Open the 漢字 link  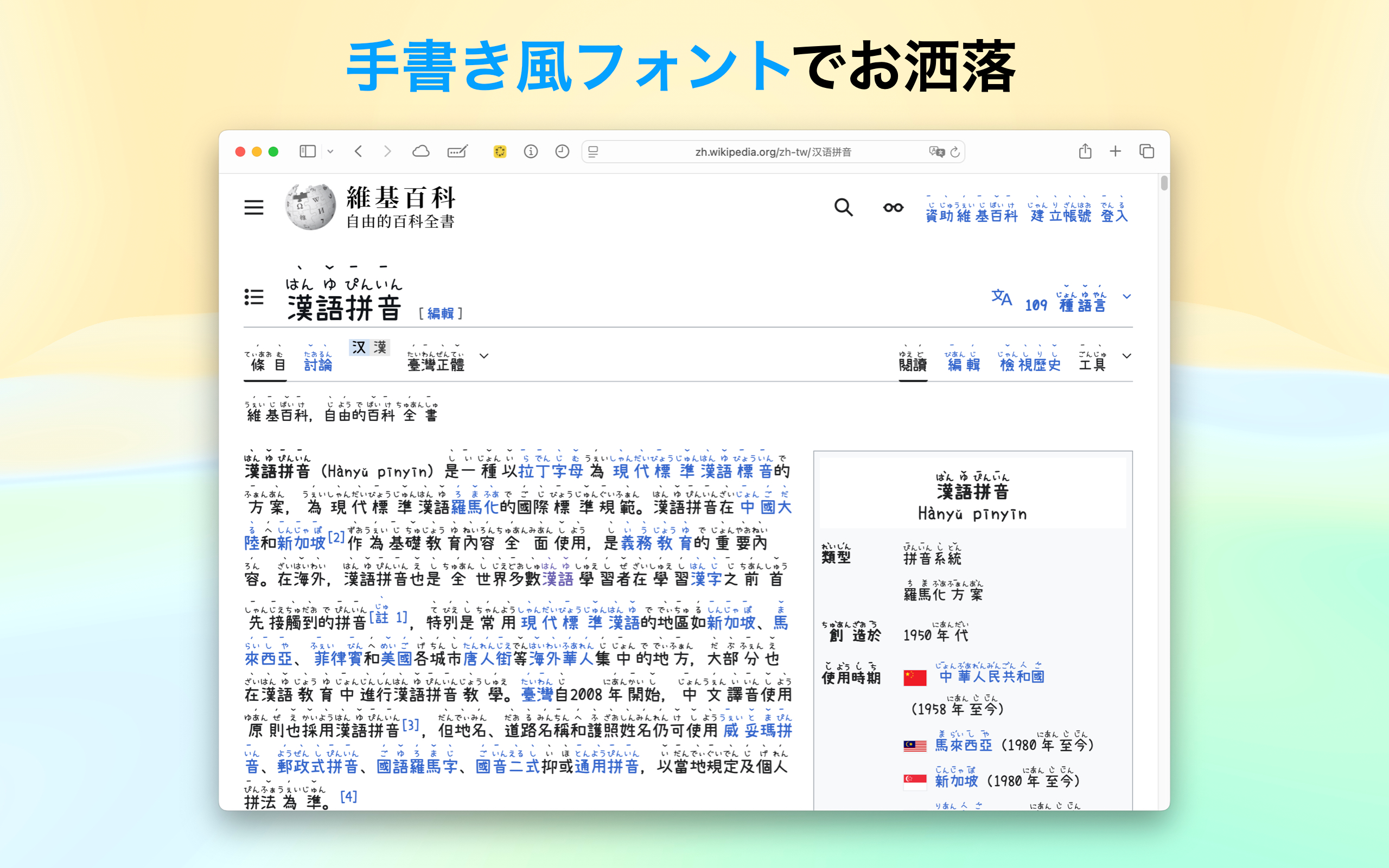coord(706,579)
